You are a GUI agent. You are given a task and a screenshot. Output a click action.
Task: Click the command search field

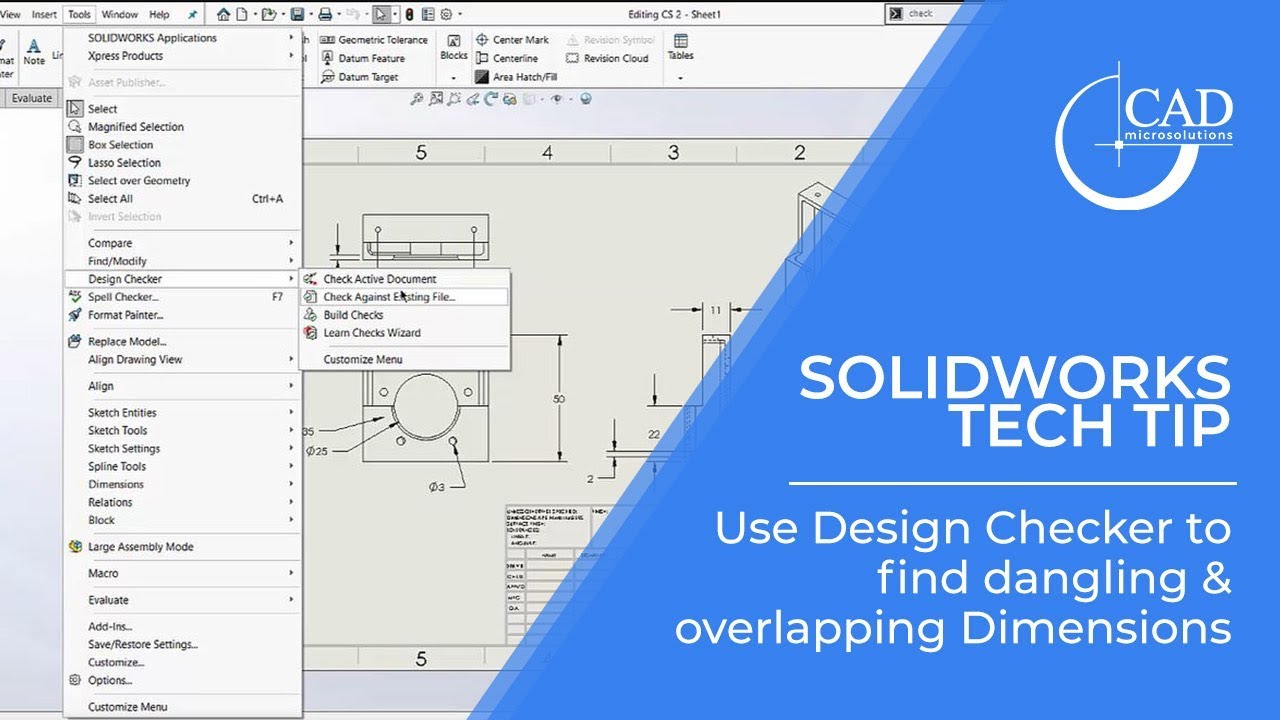(925, 14)
